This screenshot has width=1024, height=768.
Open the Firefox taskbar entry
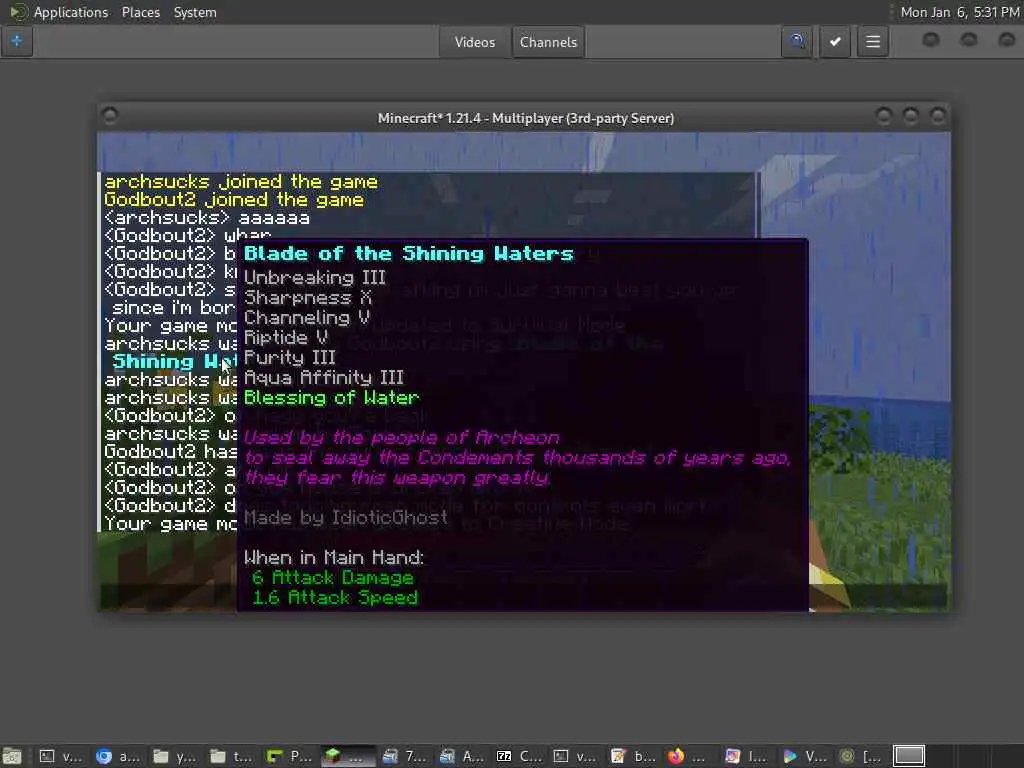coord(689,756)
